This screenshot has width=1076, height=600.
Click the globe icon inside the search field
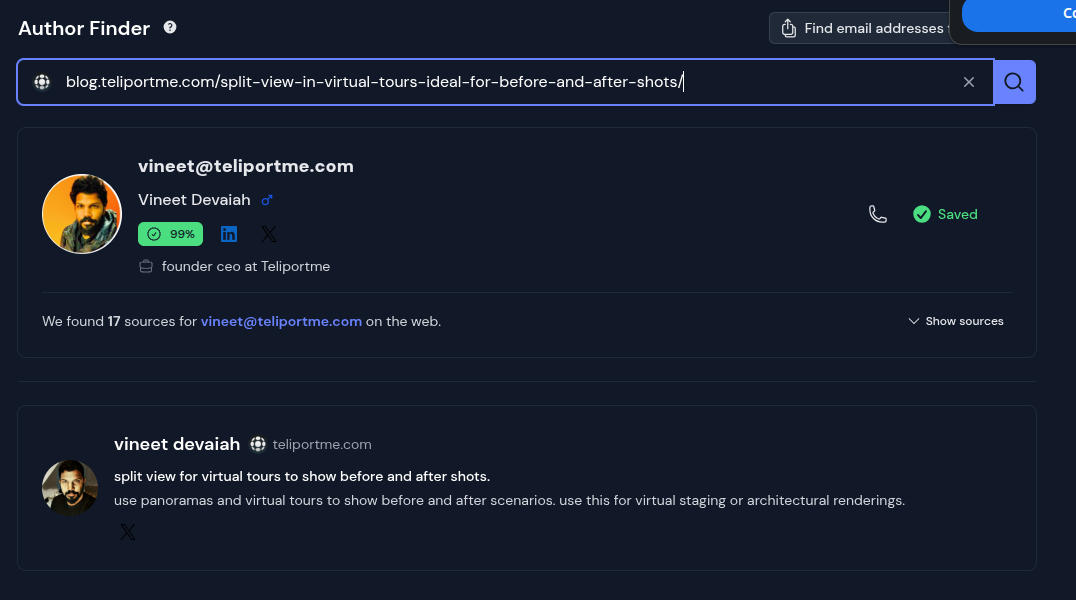(42, 82)
